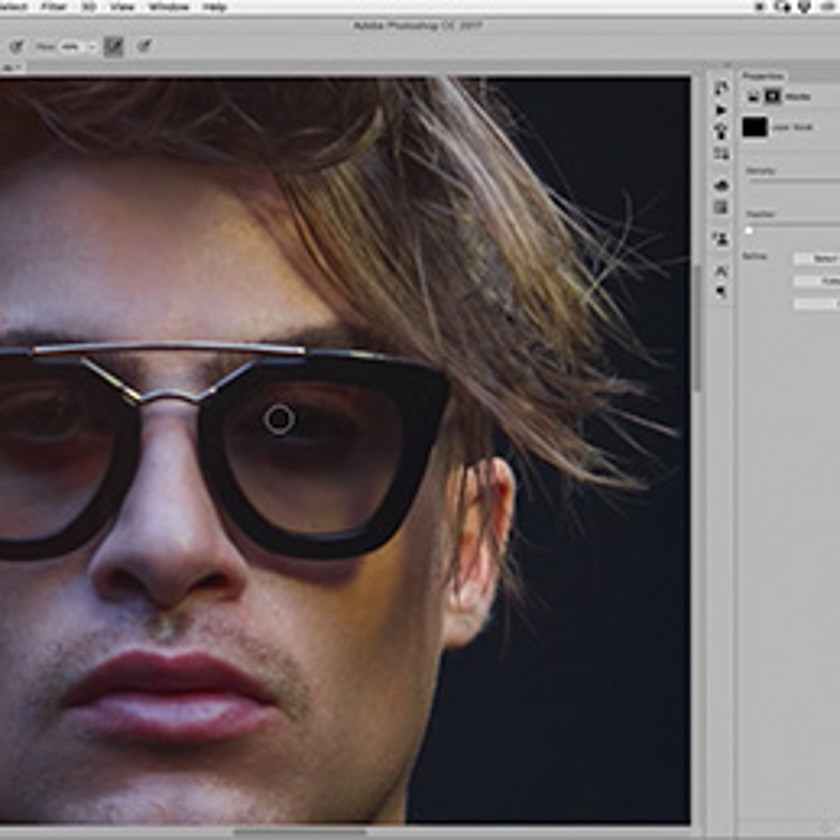Click the canvas horizontal scrollbar thumb
This screenshot has height=840, width=840.
pos(301,832)
